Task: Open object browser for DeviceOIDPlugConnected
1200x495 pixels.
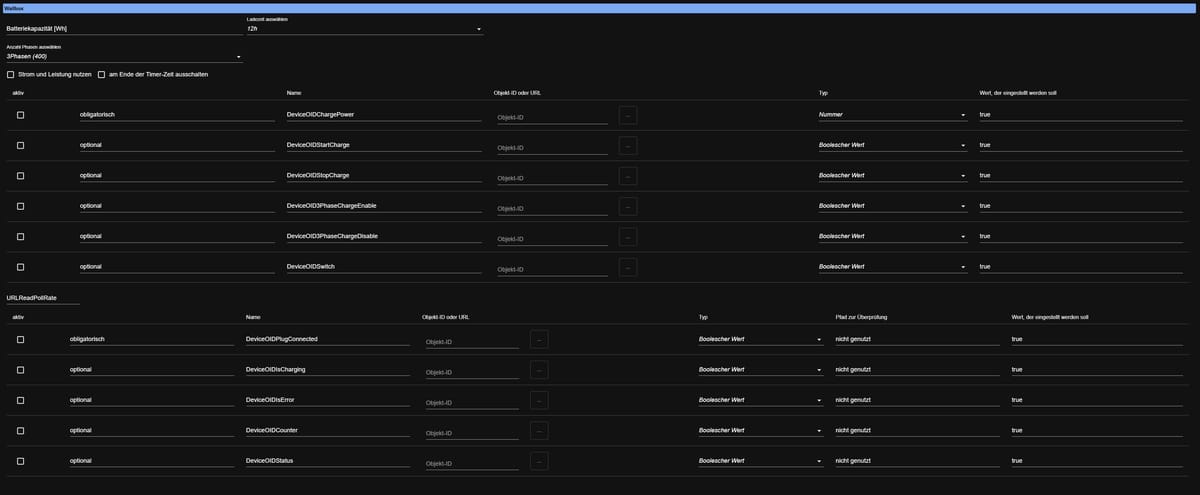Action: [539, 340]
